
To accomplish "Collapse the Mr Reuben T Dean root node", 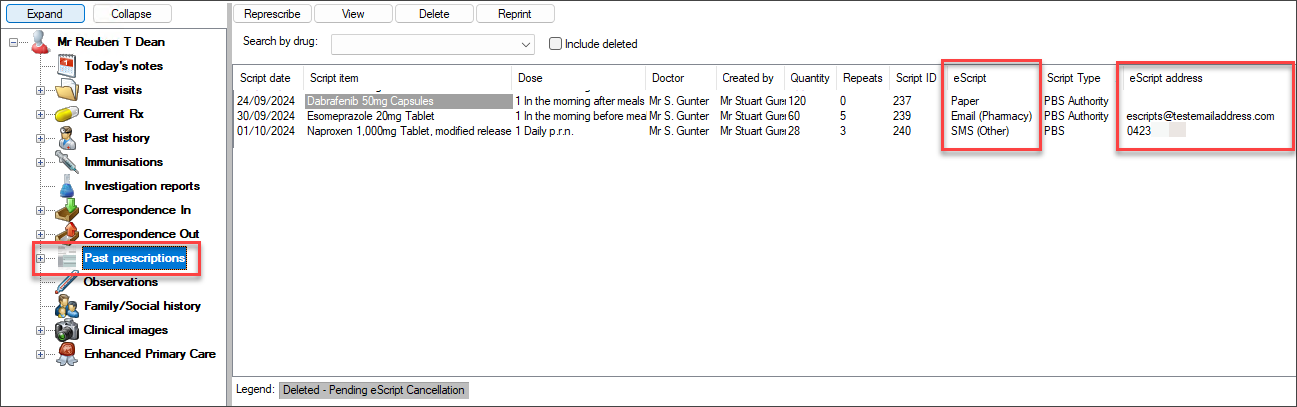I will [13, 42].
